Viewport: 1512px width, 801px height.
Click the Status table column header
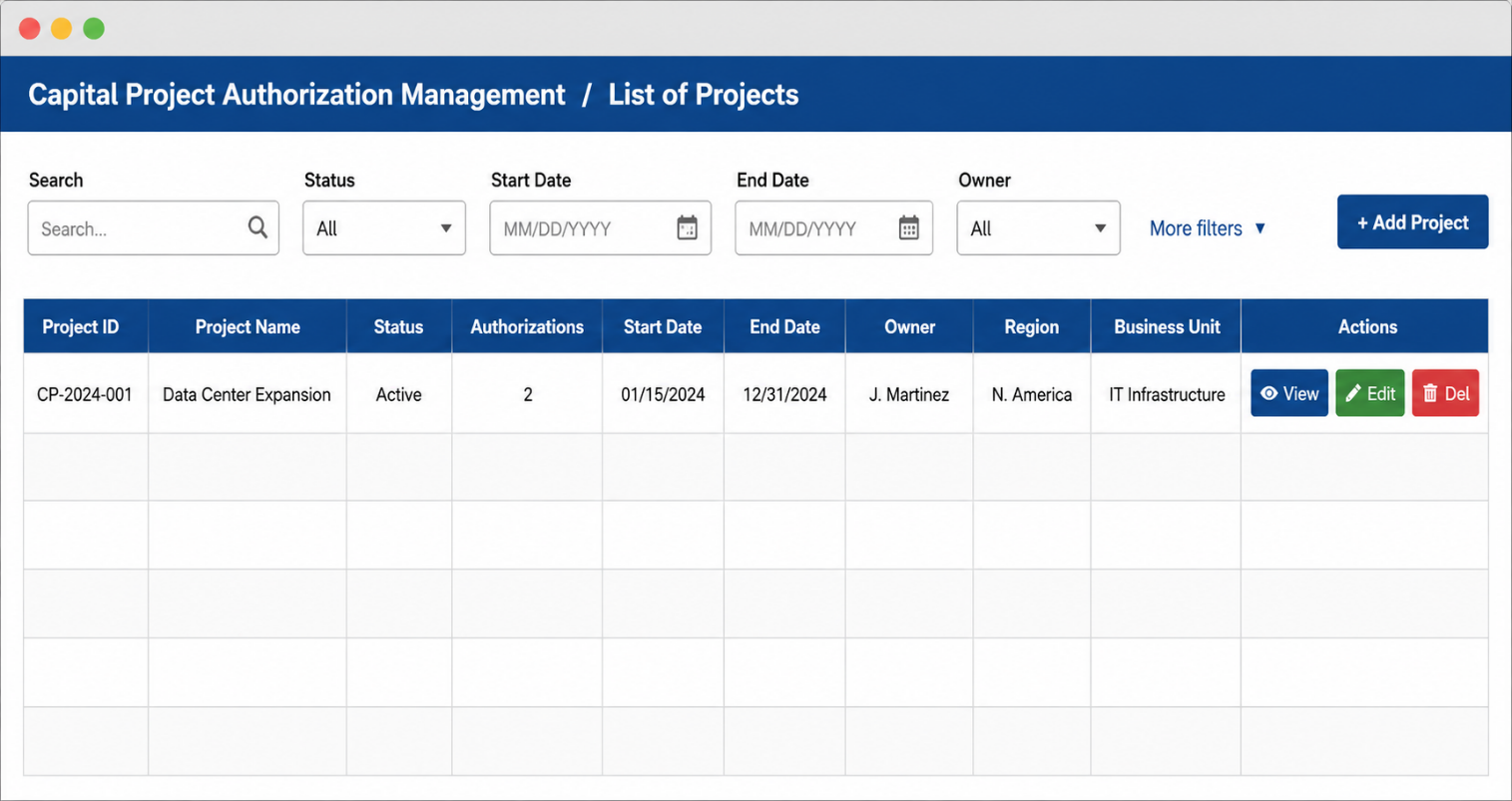click(x=398, y=326)
